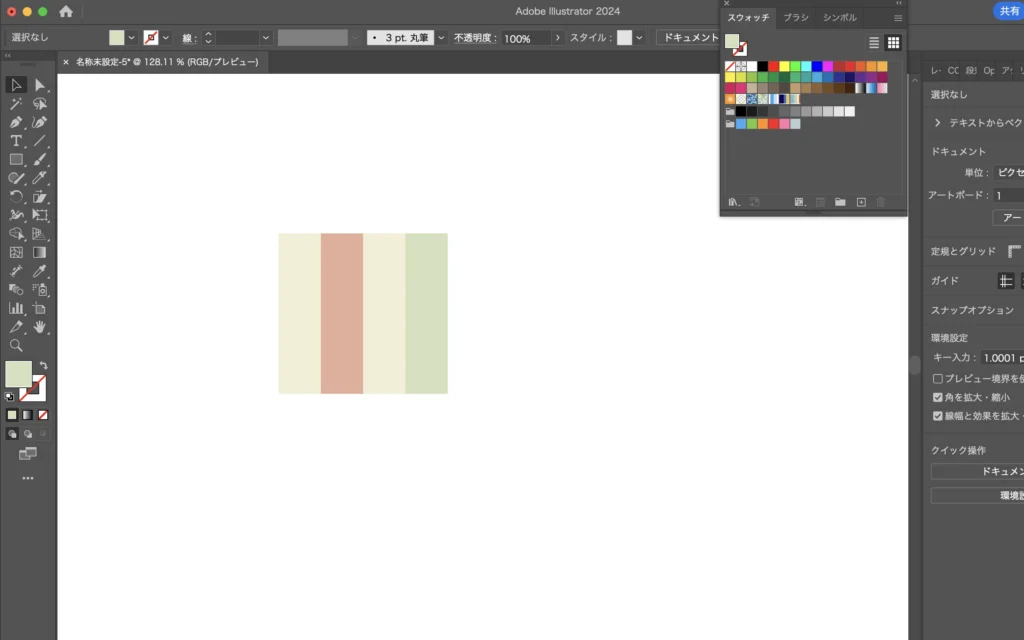Switch swatches to list view
Viewport: 1024px width, 640px height.
874,43
